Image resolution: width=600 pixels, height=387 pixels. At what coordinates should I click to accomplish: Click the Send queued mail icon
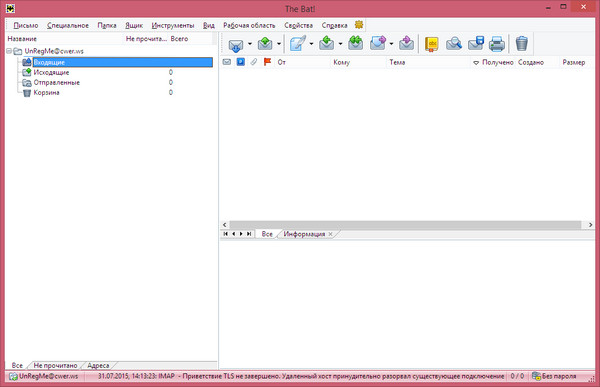265,44
